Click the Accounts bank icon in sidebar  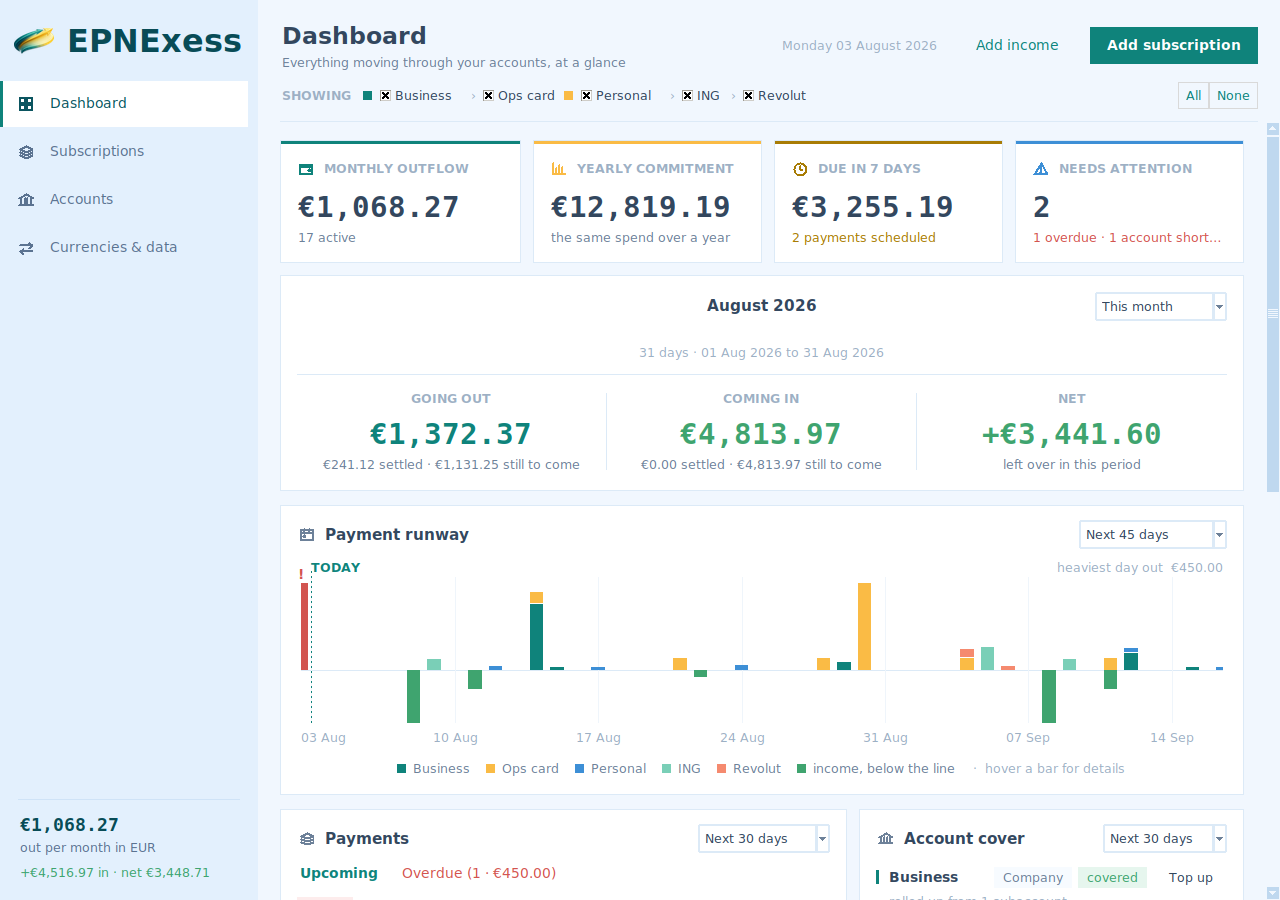tap(27, 200)
